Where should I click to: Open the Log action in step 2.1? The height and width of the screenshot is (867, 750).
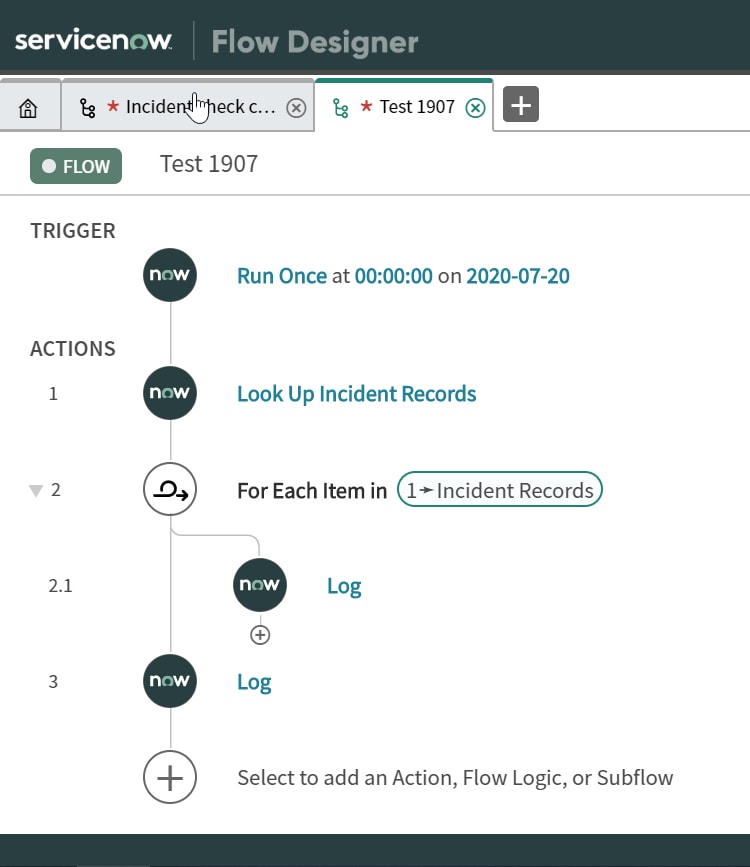click(344, 586)
